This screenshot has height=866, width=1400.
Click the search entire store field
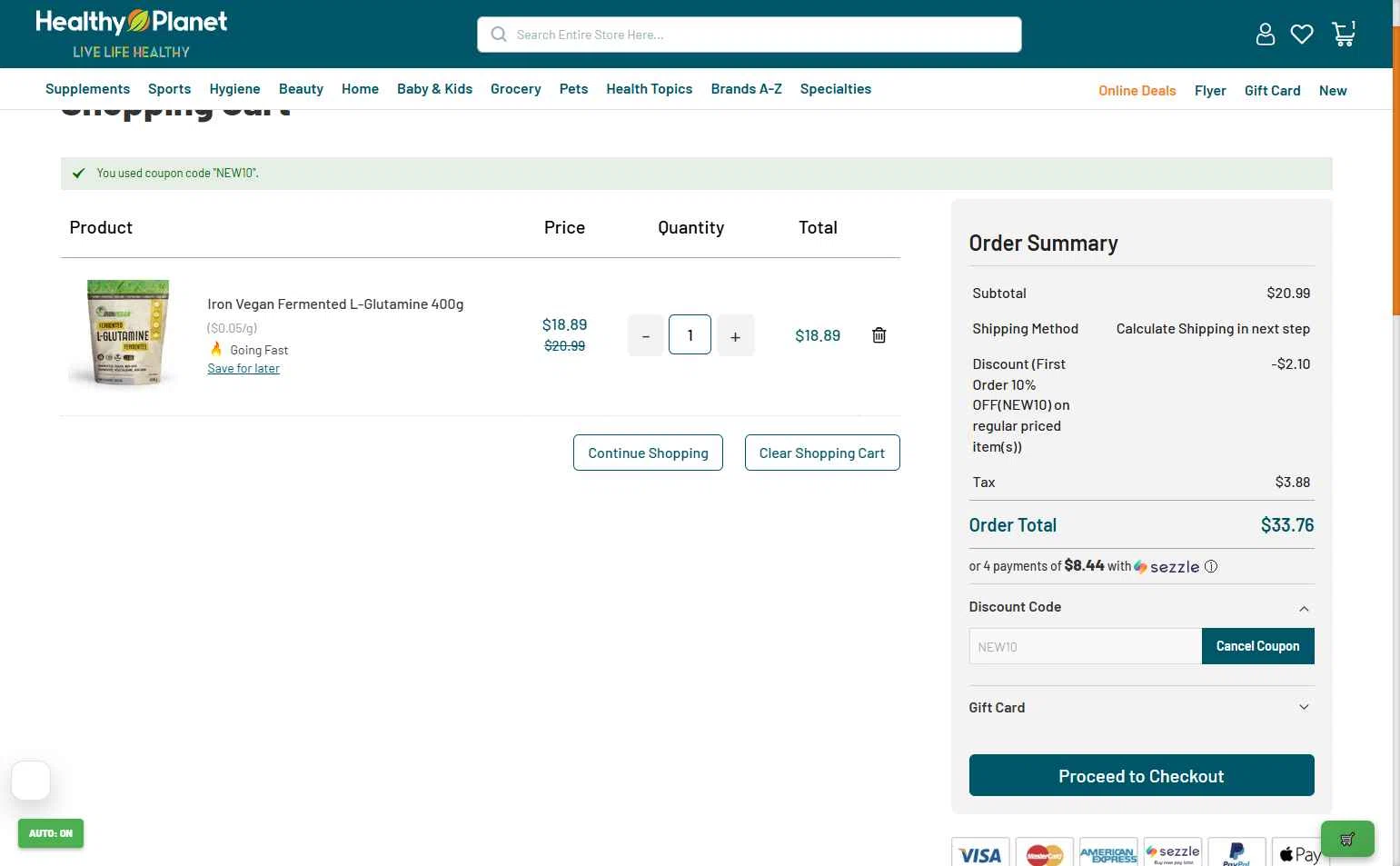[x=750, y=35]
